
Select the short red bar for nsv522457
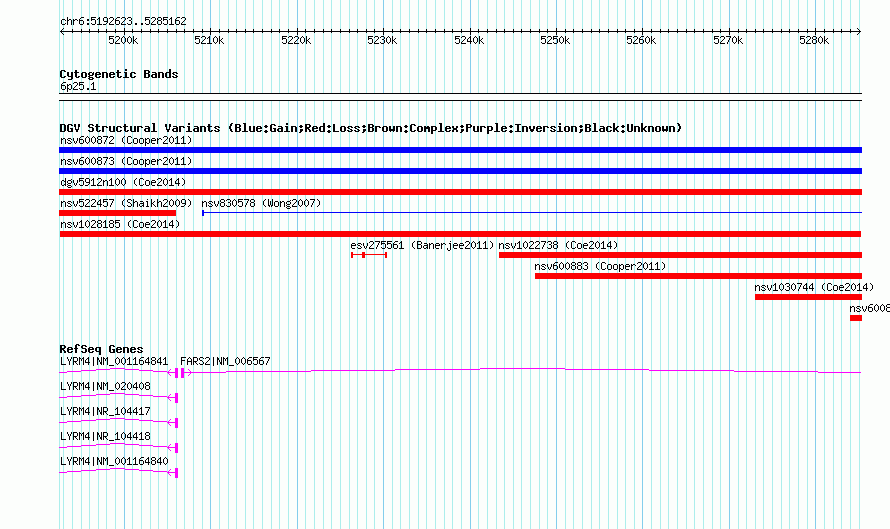(x=117, y=213)
